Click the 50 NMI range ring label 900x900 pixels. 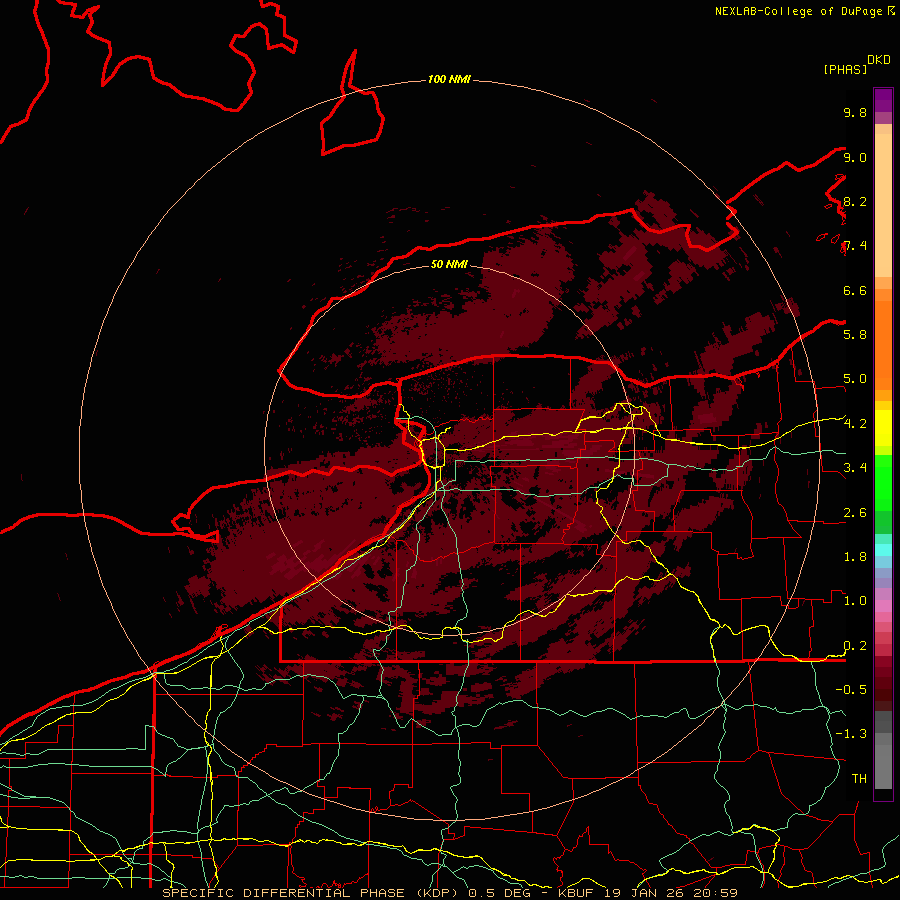(449, 264)
